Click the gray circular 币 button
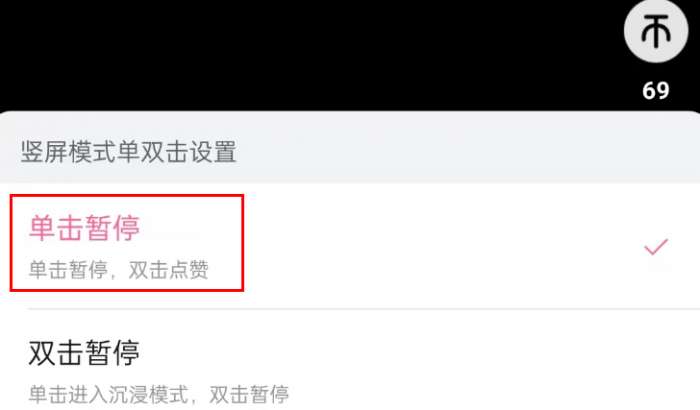Screen dimensions: 700x410 coord(656,31)
